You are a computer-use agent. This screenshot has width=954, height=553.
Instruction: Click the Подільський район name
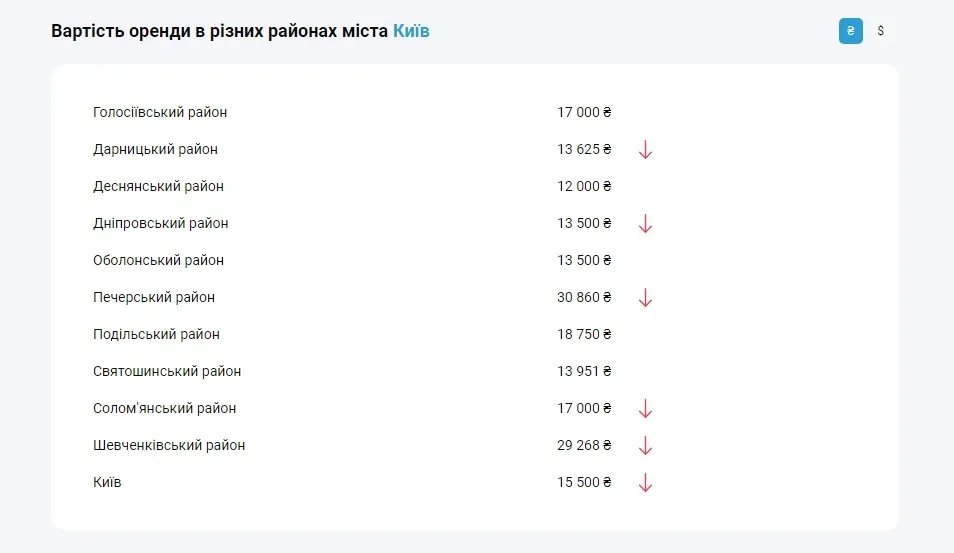pyautogui.click(x=156, y=335)
